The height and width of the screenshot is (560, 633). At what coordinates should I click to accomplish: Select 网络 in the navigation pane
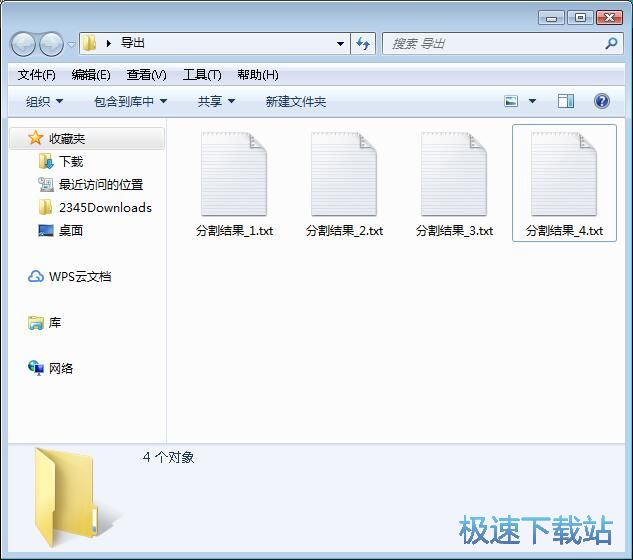61,368
